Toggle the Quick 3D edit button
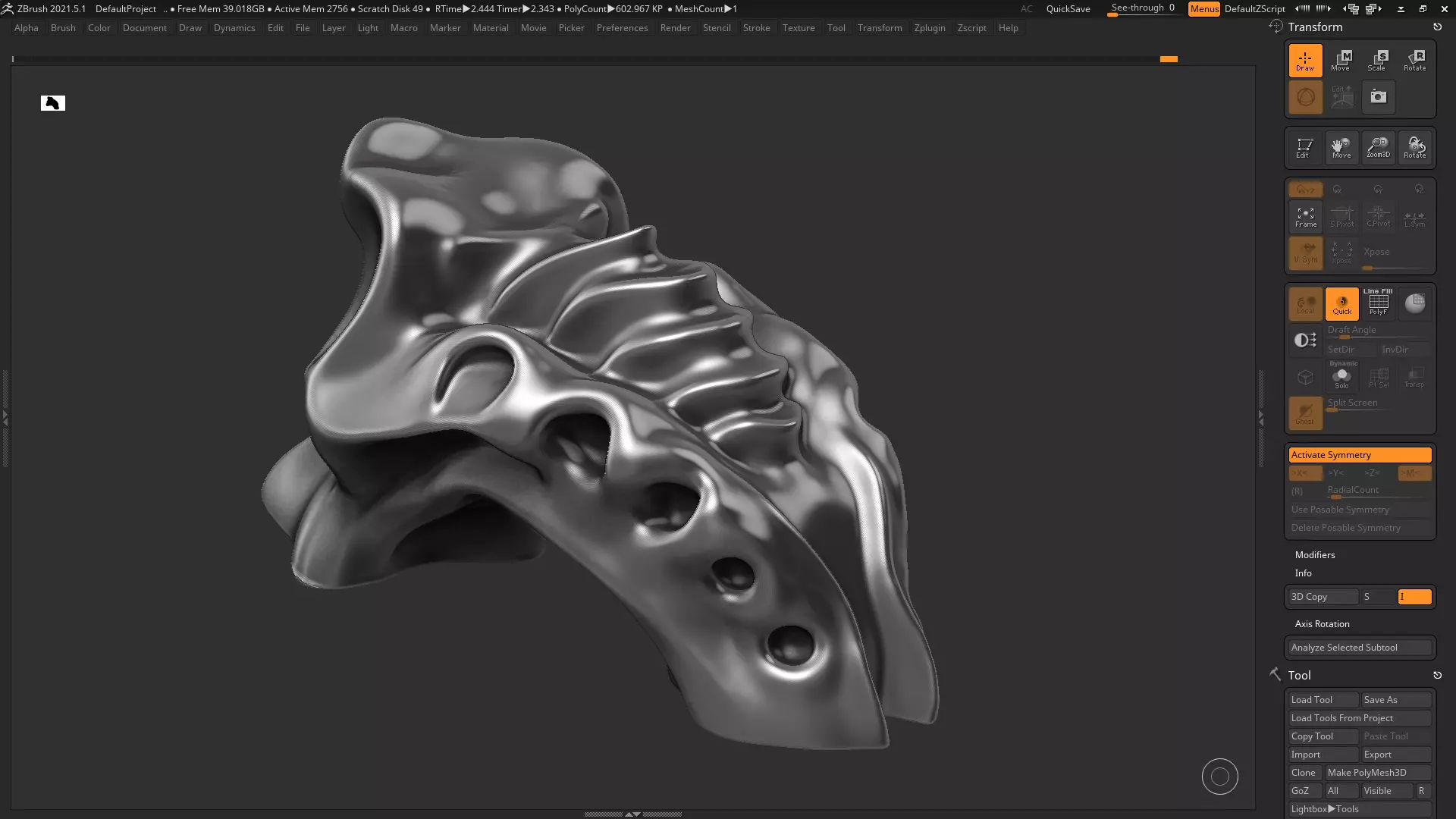The width and height of the screenshot is (1456, 819). tap(1341, 304)
